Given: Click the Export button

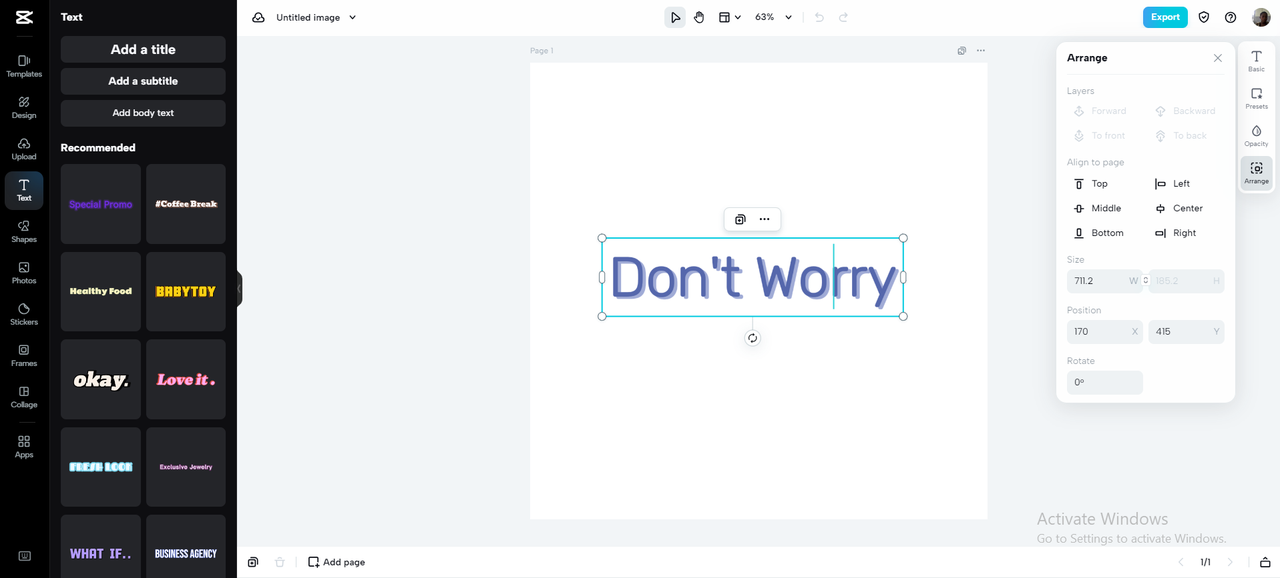Looking at the screenshot, I should pos(1165,17).
